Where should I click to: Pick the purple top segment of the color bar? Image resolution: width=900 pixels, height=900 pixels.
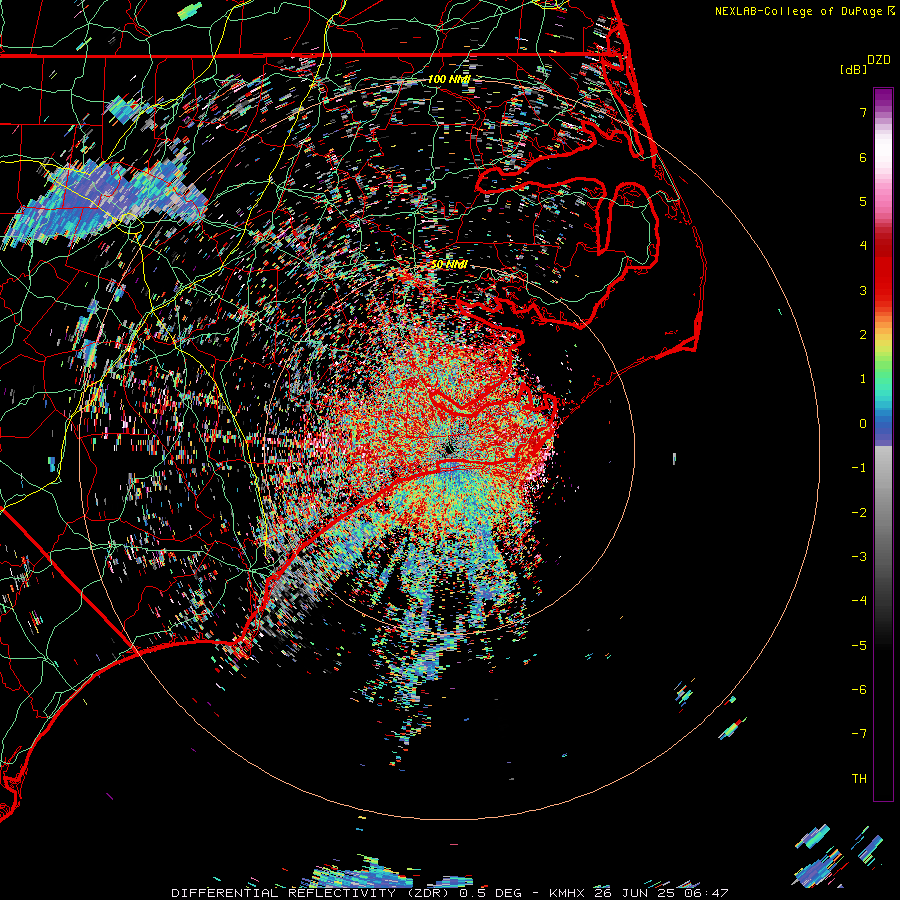883,99
